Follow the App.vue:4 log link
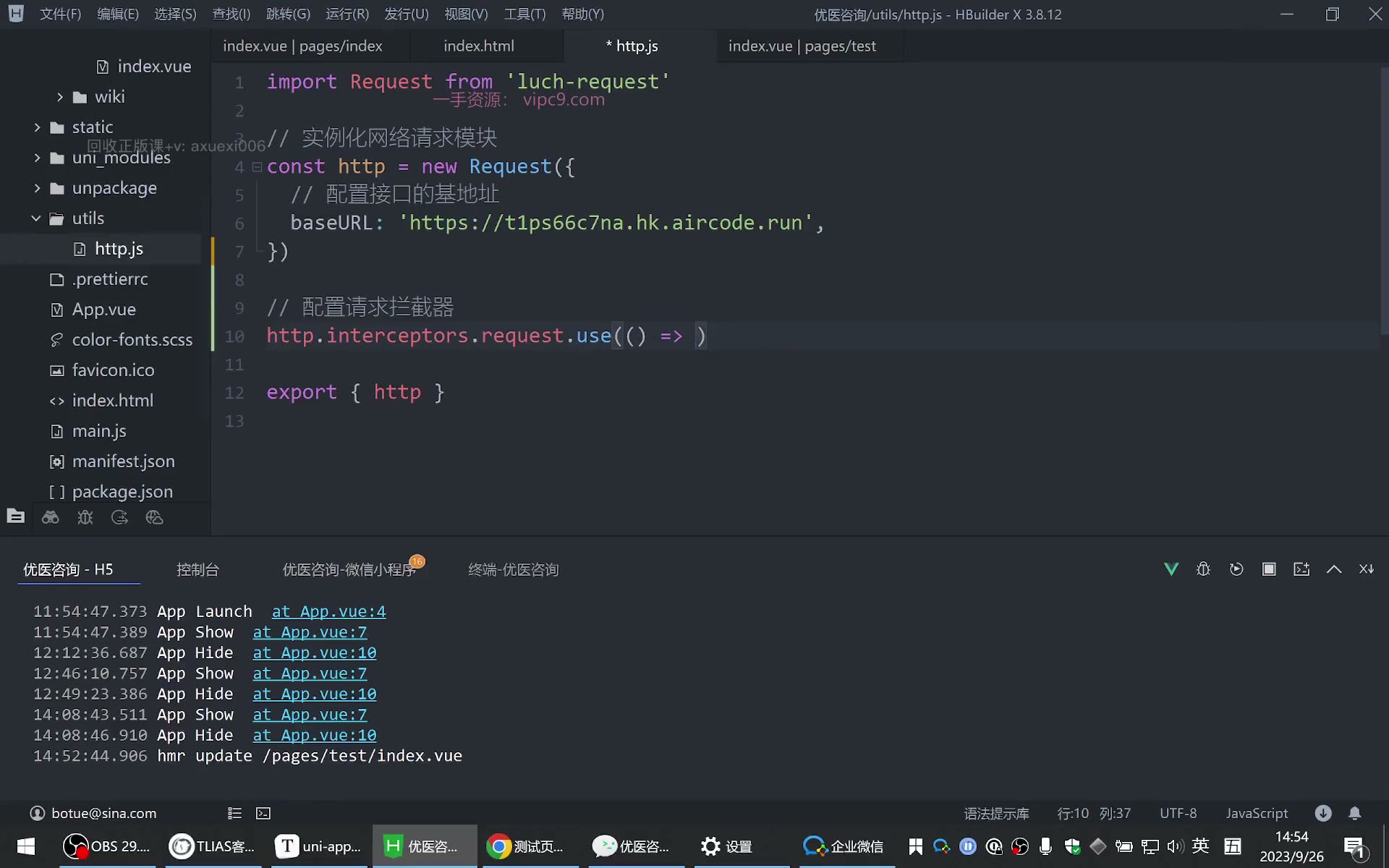 coord(328,611)
